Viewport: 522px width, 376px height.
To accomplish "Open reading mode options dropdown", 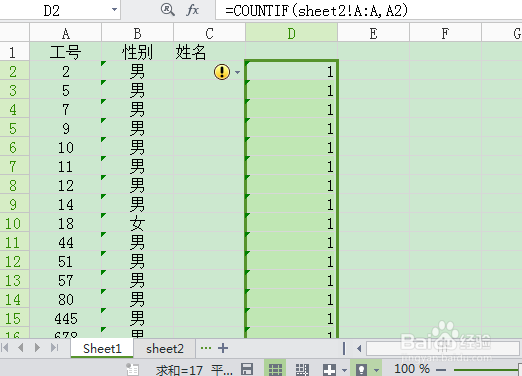I will point(344,370).
